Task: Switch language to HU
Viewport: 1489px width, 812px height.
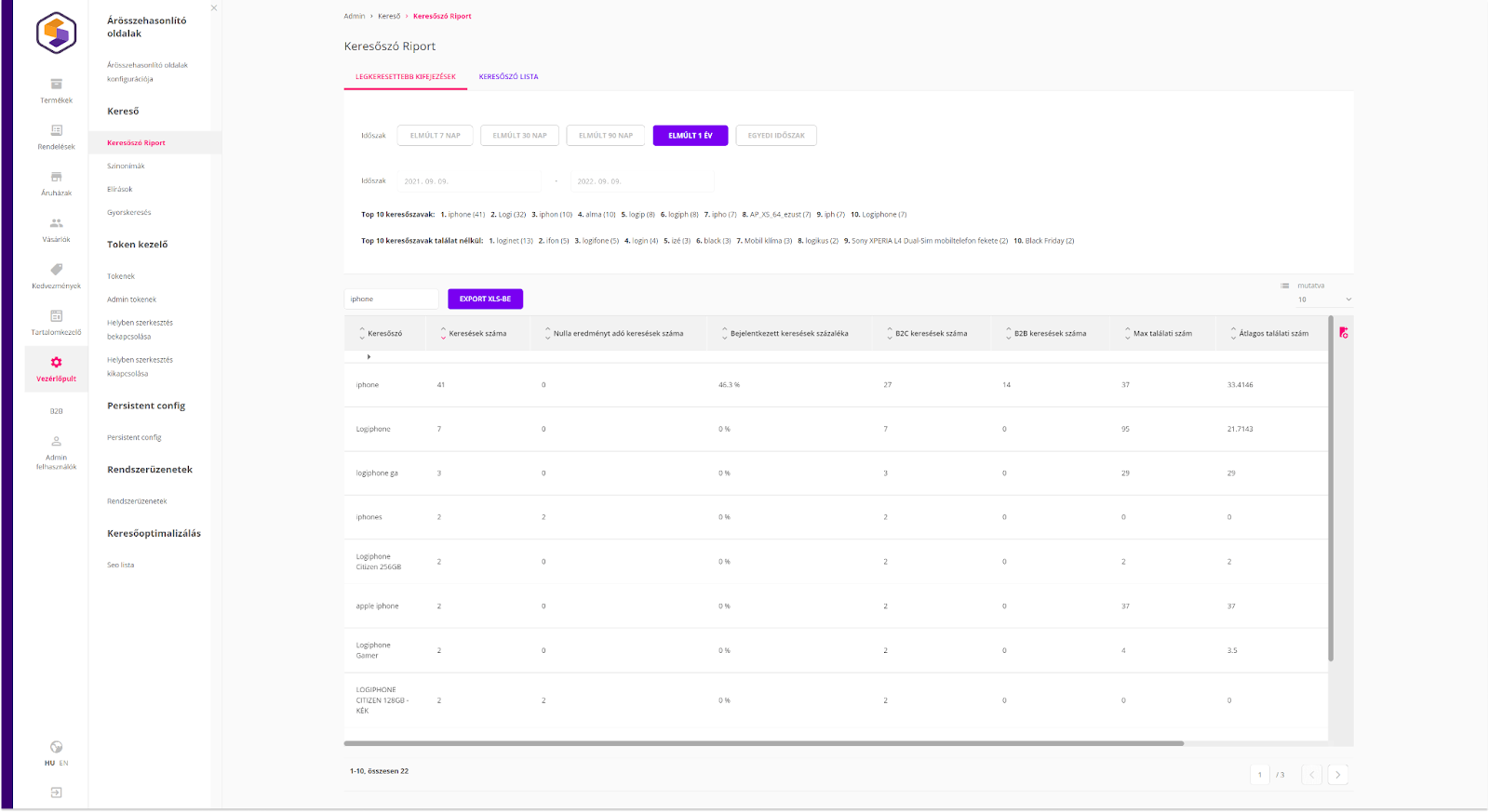Action: pyautogui.click(x=49, y=764)
